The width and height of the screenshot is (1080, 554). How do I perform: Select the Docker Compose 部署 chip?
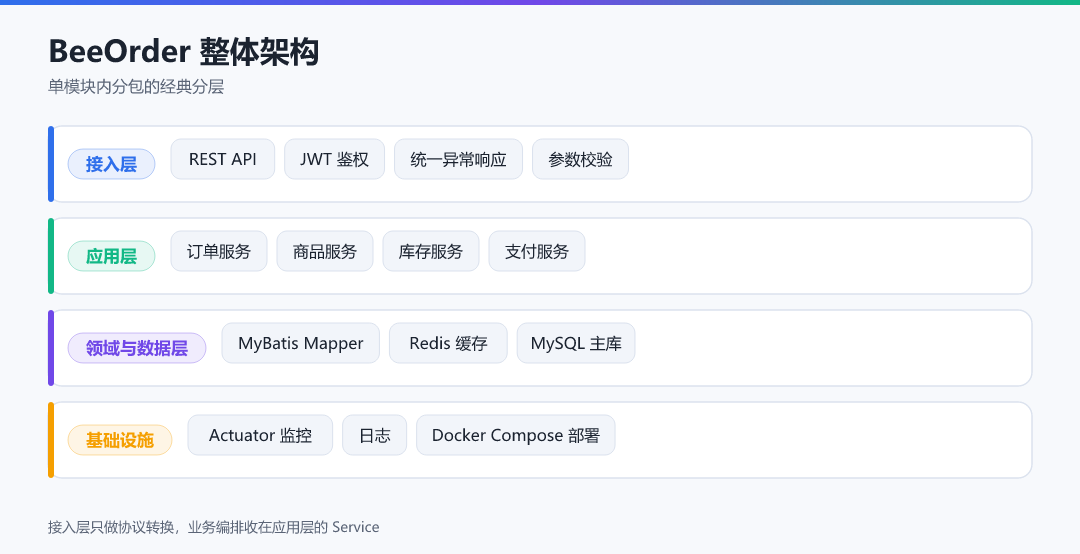coord(515,435)
